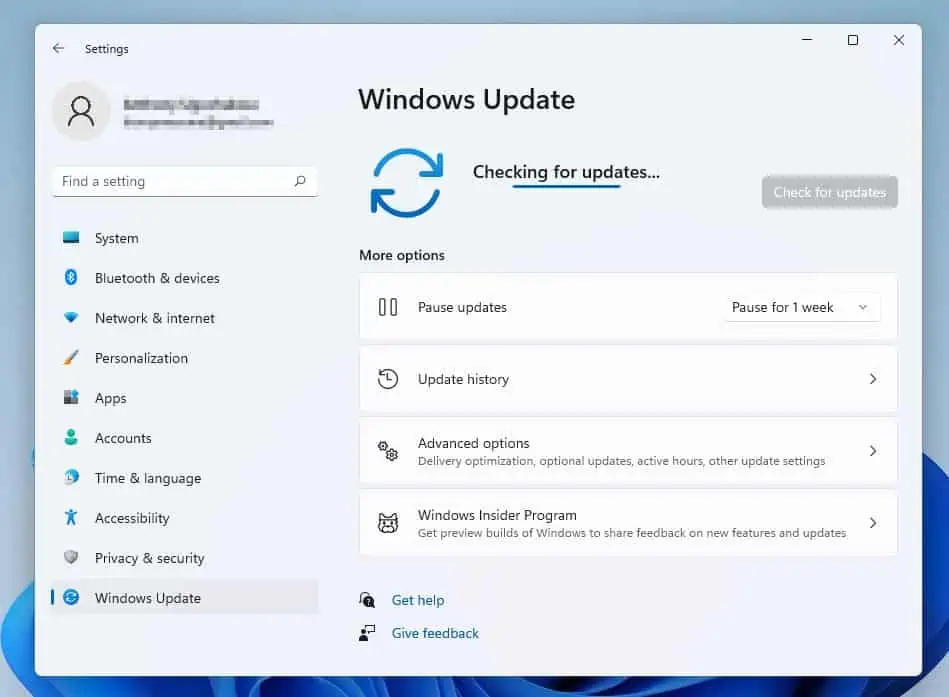Click the user profile avatar icon
This screenshot has height=697, width=949.
pyautogui.click(x=81, y=112)
